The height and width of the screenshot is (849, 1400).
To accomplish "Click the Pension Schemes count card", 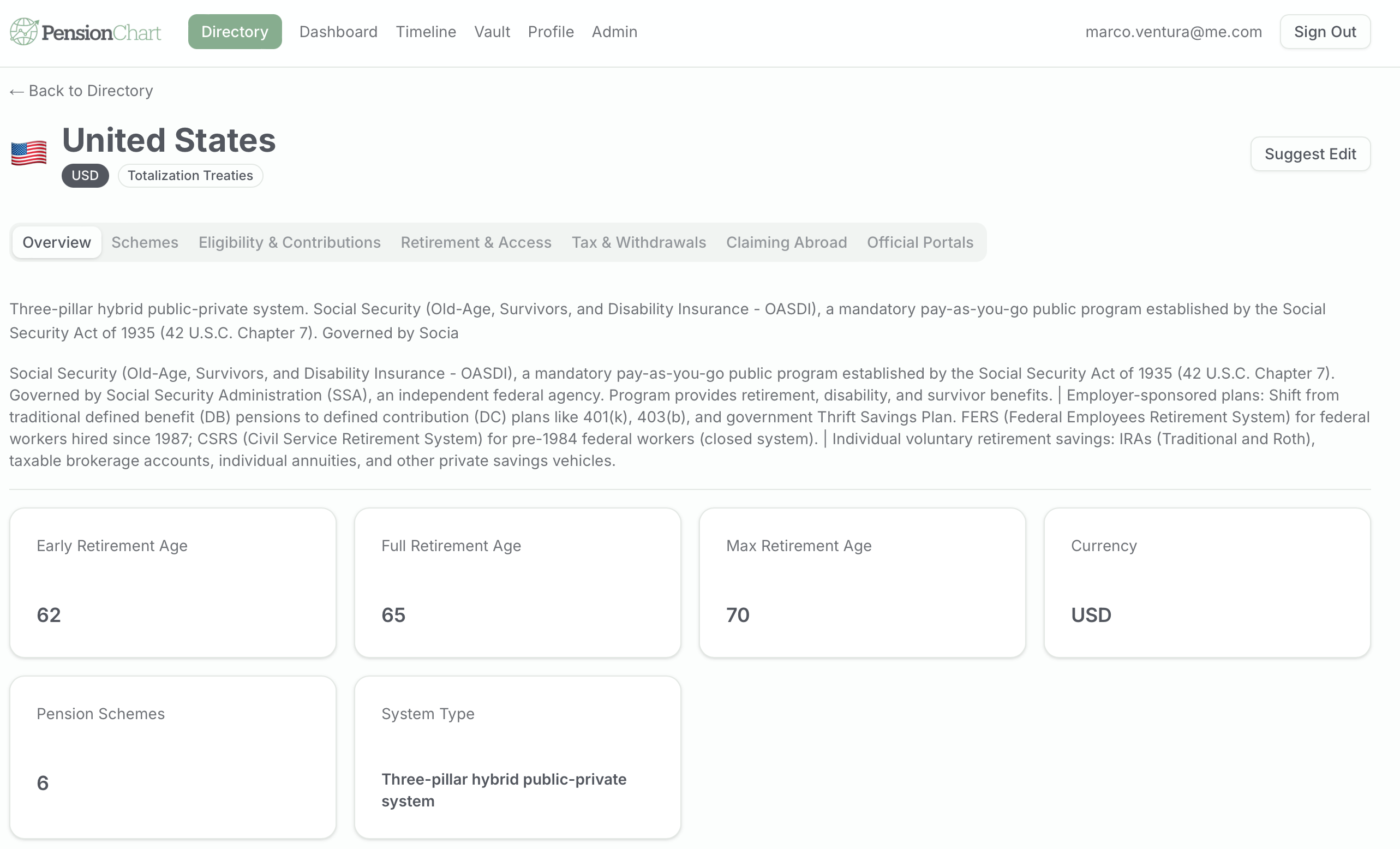I will pyautogui.click(x=173, y=757).
